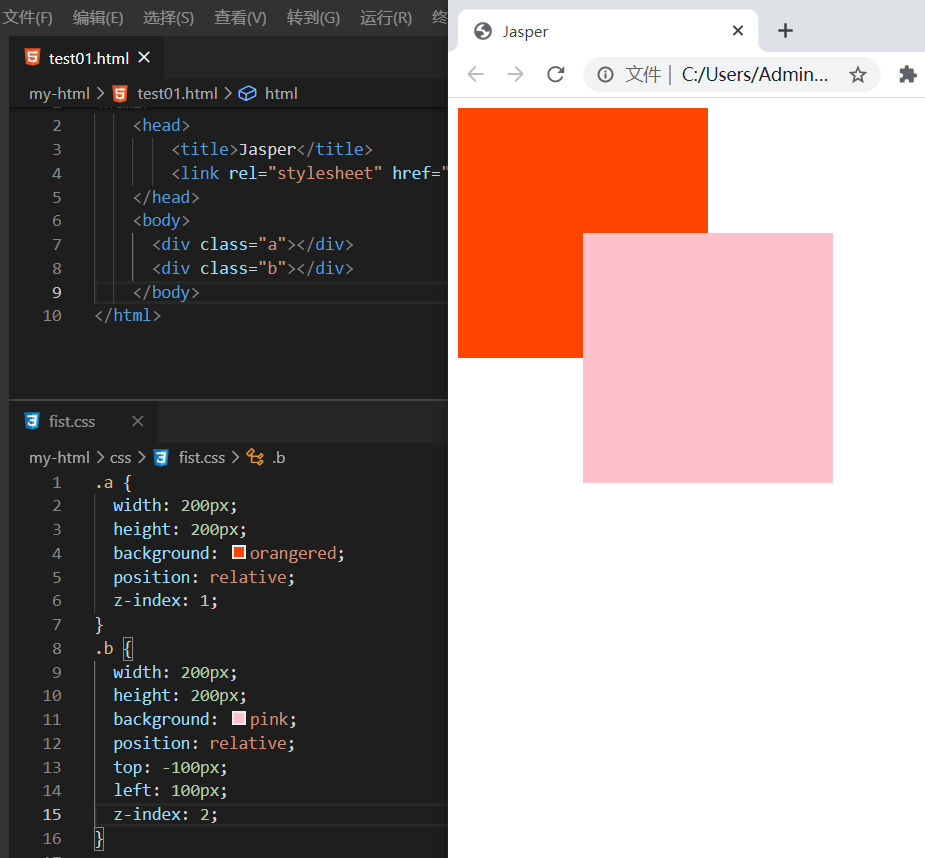Click the opening <head> tag line

pyautogui.click(x=162, y=126)
